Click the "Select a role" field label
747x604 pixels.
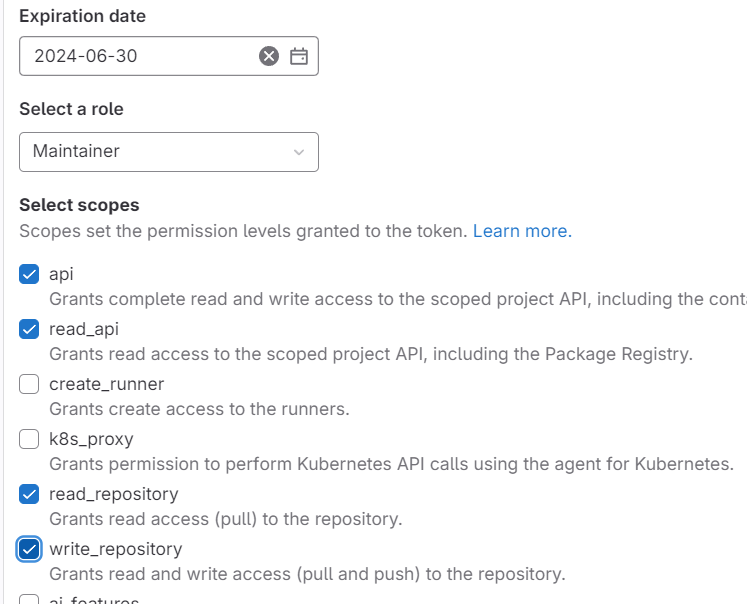pyautogui.click(x=71, y=109)
